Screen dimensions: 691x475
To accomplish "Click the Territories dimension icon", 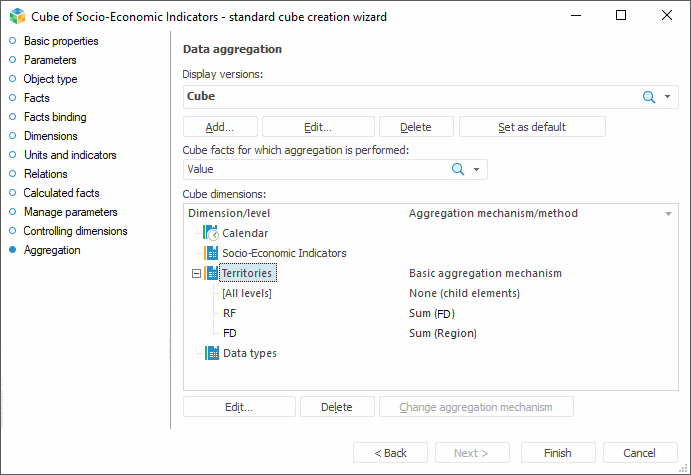I will [x=211, y=273].
